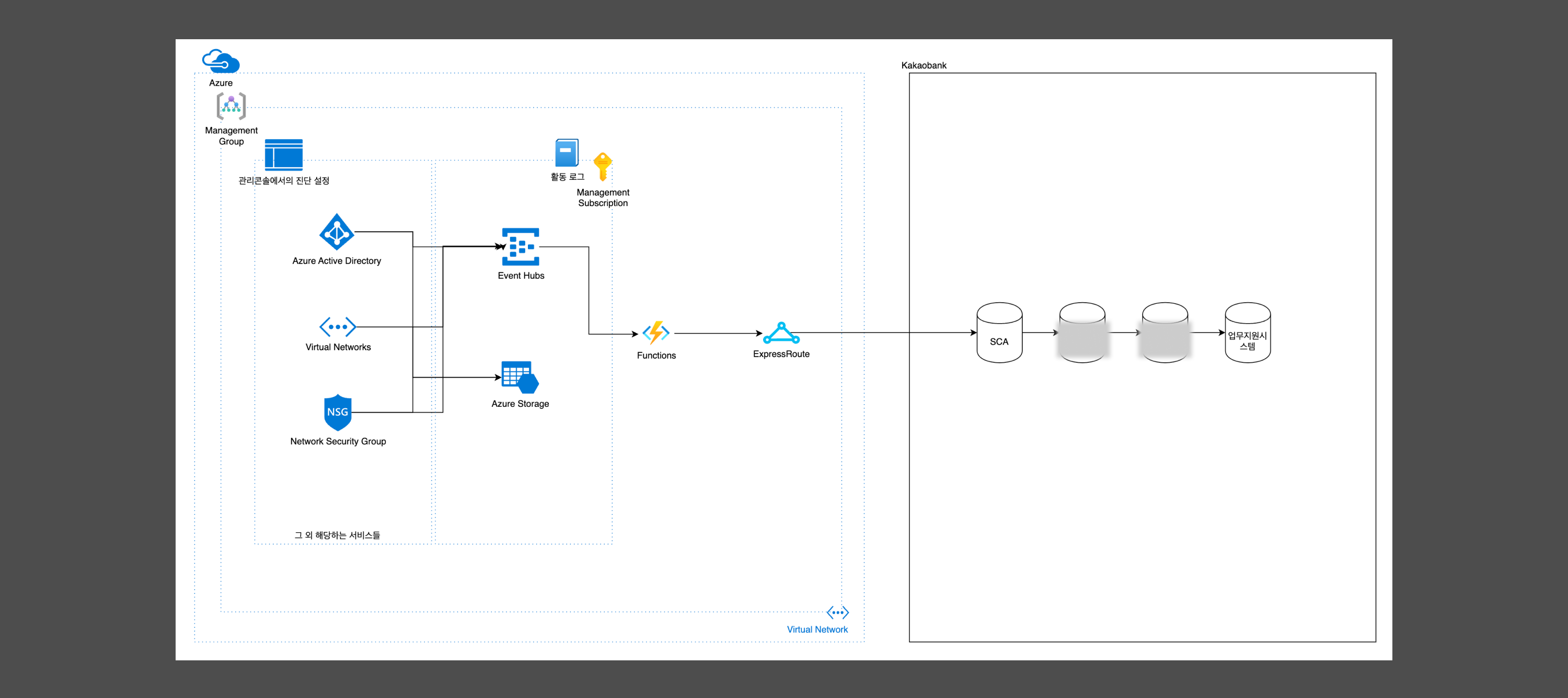This screenshot has height=698, width=1568.
Task: Select the first blurred cylinder after SCA
Action: tap(1082, 333)
